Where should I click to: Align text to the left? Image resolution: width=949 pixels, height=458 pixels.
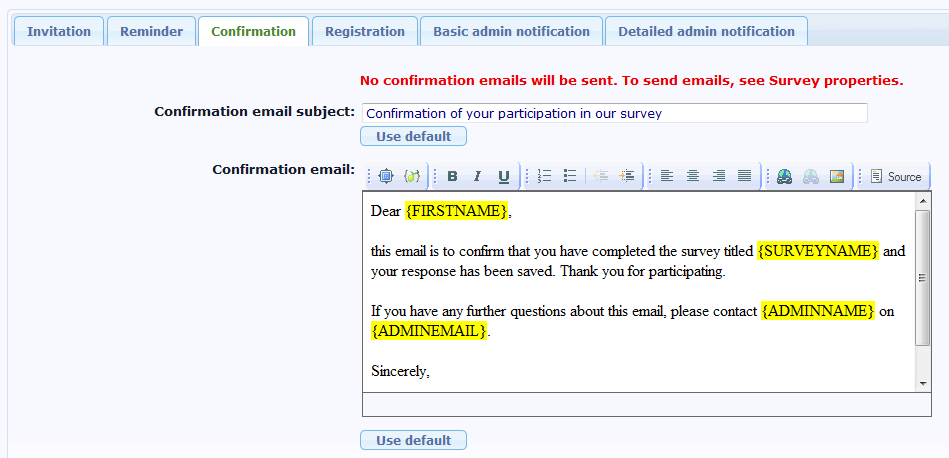(667, 176)
